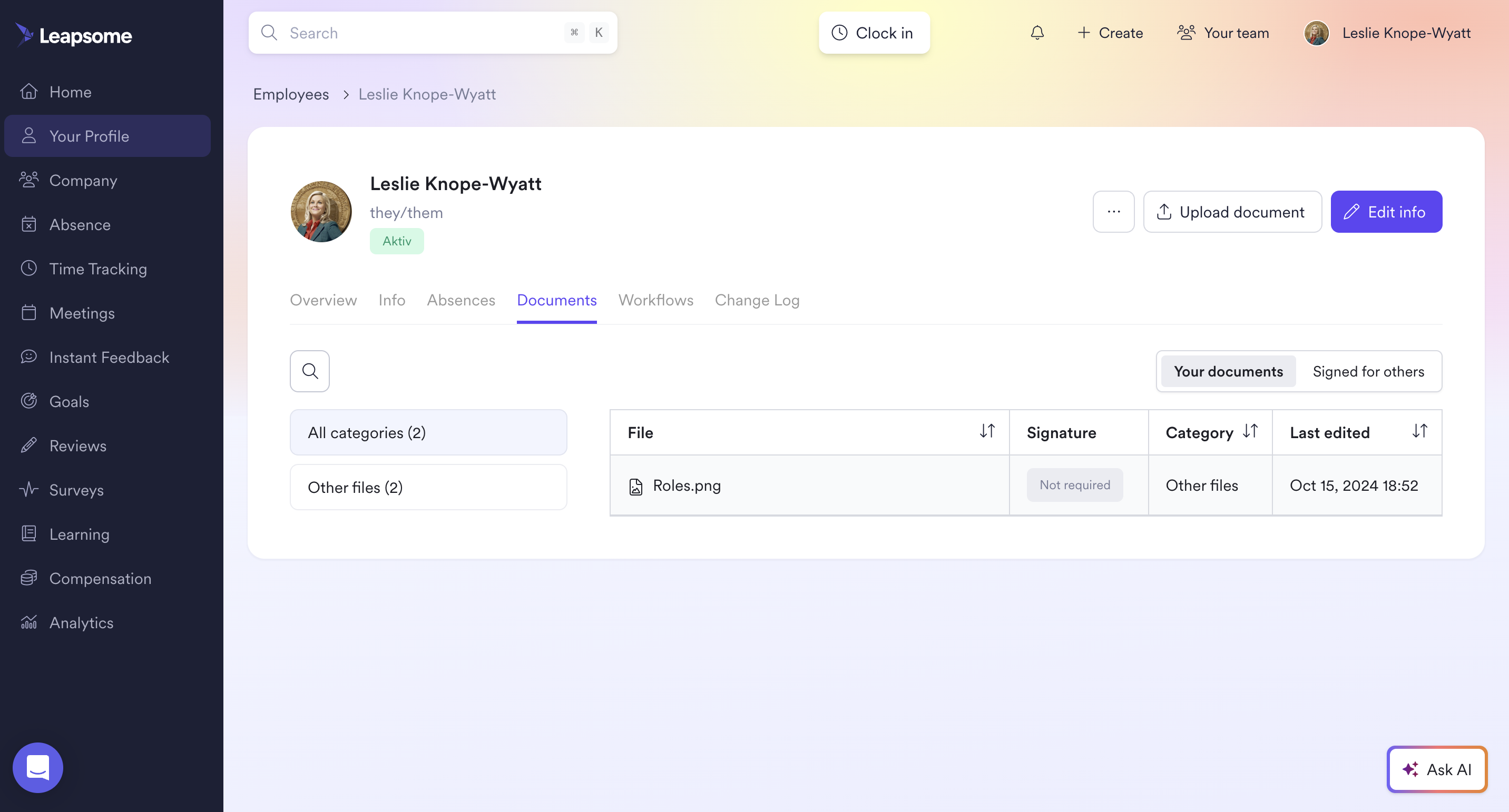Sort by Last edited date
1509x812 pixels.
tap(1419, 431)
